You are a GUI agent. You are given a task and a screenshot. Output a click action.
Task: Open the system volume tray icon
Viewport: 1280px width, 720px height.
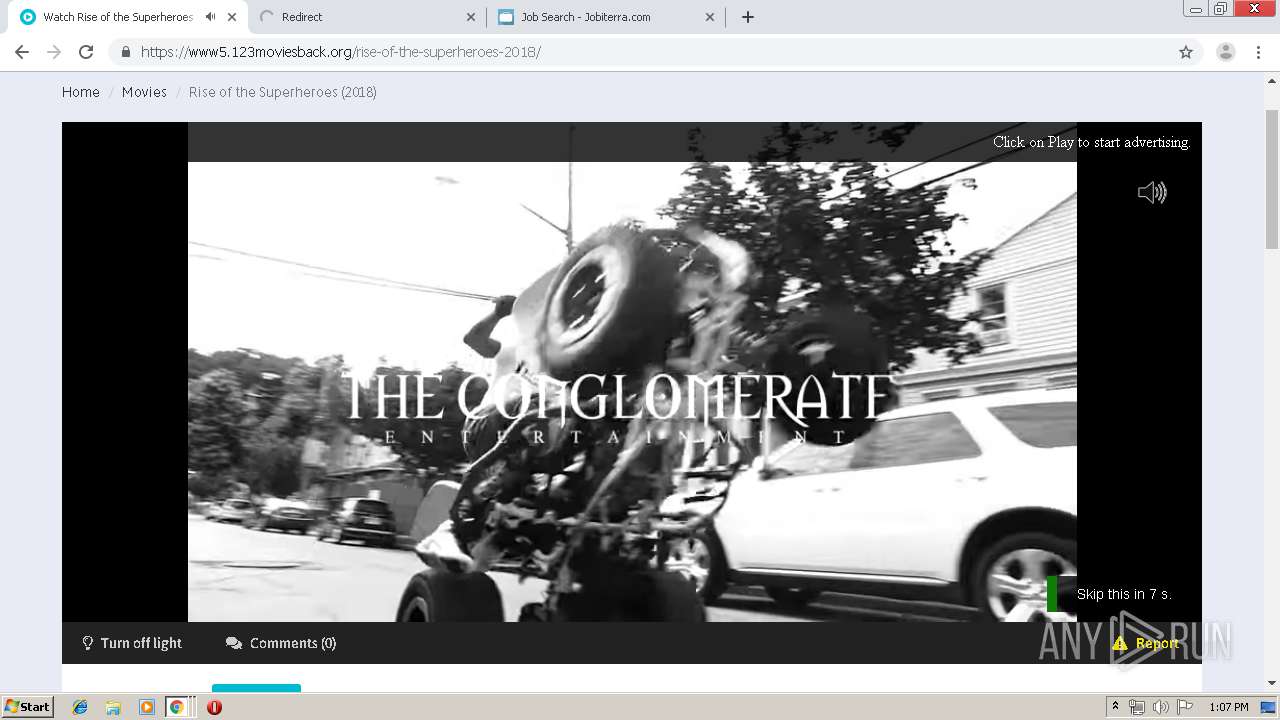(1160, 707)
